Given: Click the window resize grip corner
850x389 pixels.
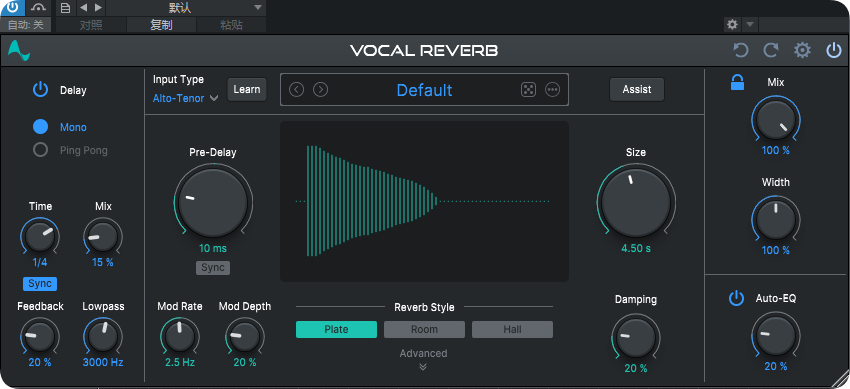Looking at the screenshot, I should tap(840, 379).
